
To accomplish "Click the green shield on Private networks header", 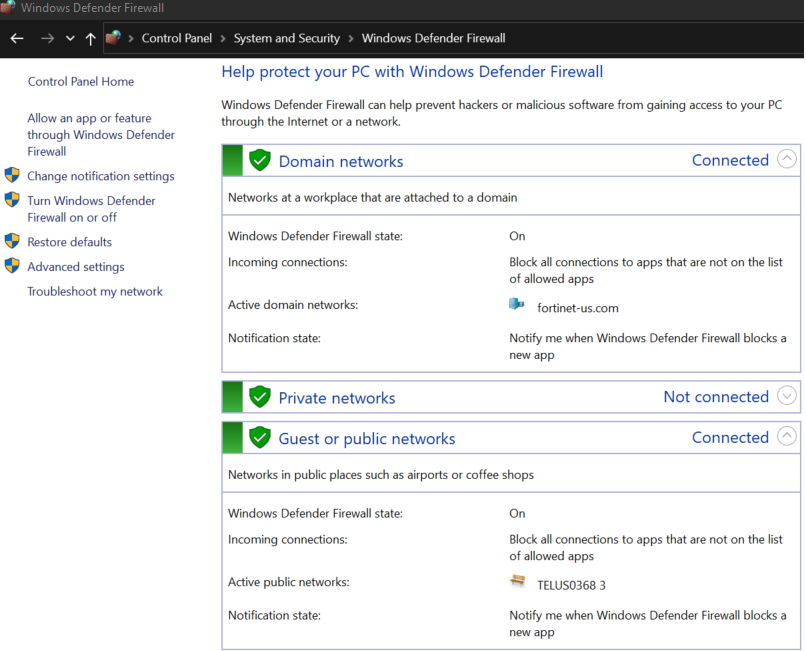I will [260, 397].
